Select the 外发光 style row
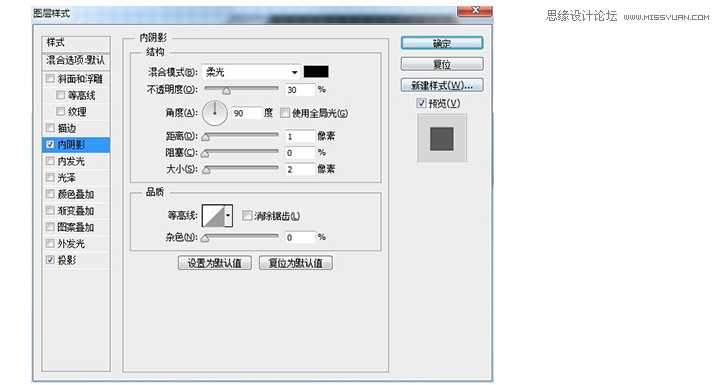Screen dimensions: 720x385 click(x=76, y=243)
